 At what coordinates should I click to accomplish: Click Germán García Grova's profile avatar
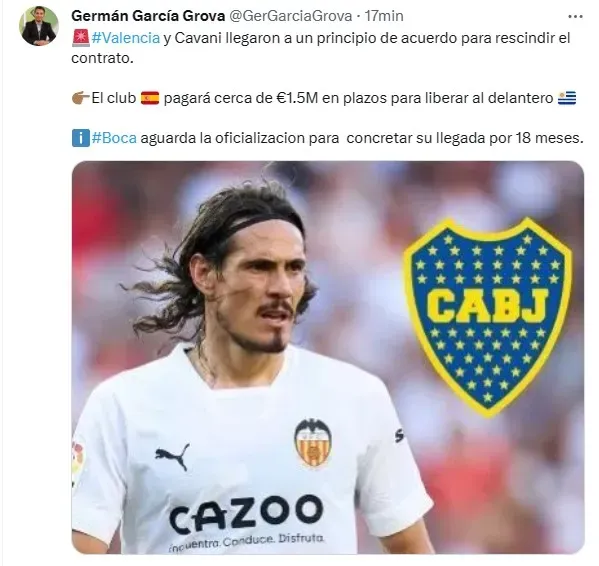[x=39, y=26]
